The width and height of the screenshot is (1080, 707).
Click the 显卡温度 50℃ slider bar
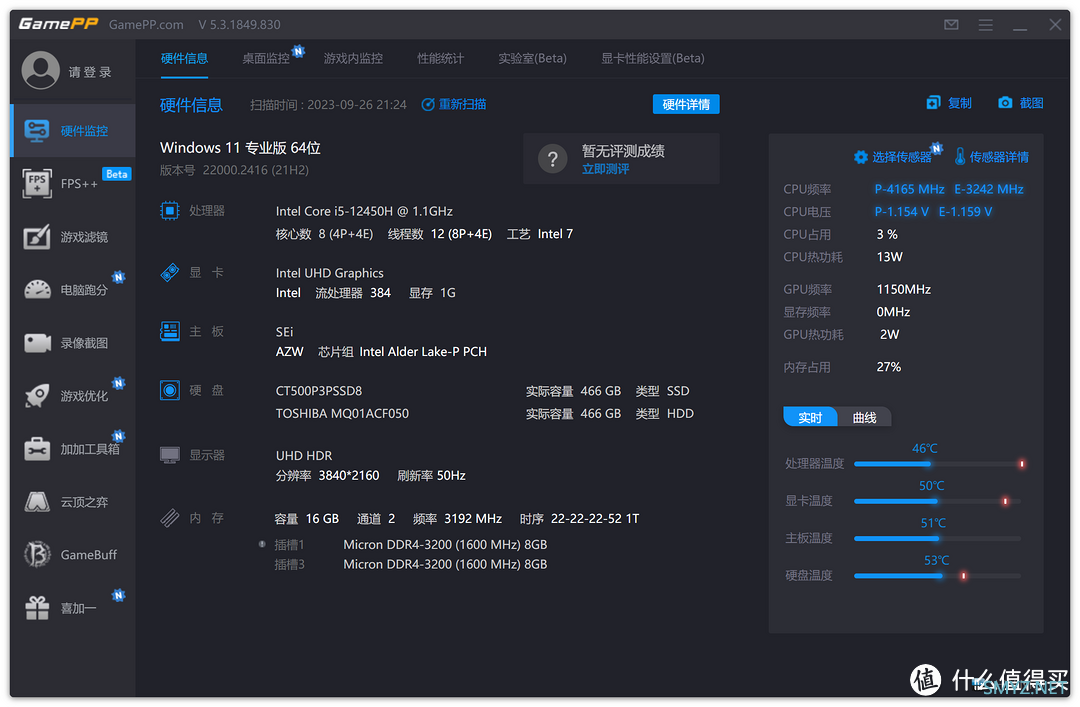937,501
